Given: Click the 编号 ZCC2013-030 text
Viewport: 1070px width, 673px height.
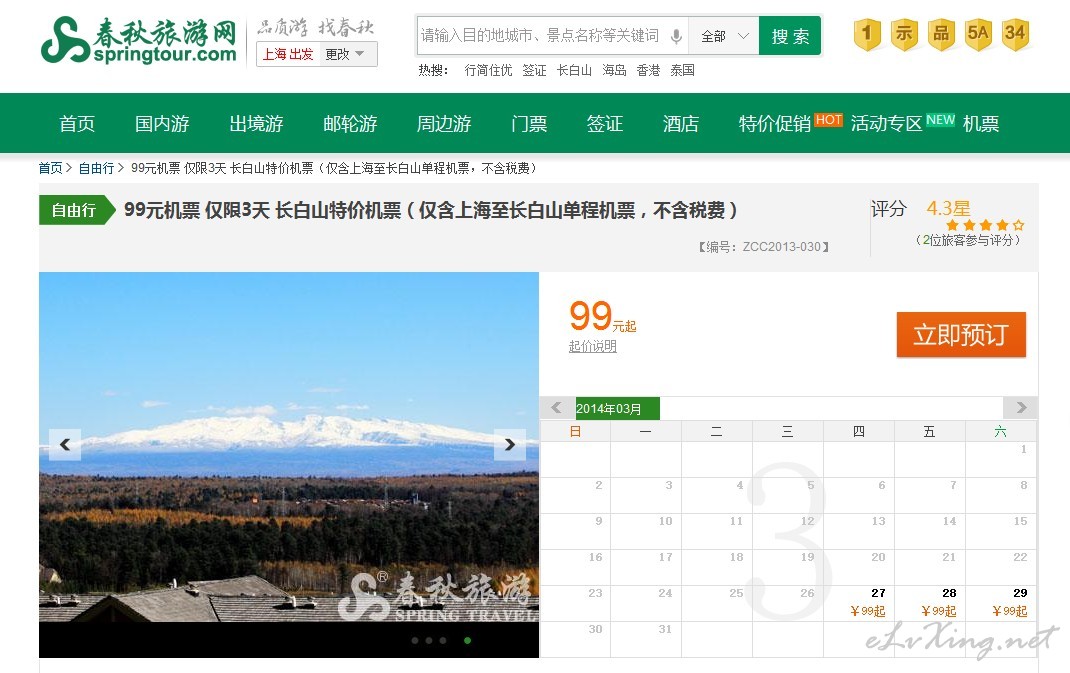Looking at the screenshot, I should [x=763, y=247].
